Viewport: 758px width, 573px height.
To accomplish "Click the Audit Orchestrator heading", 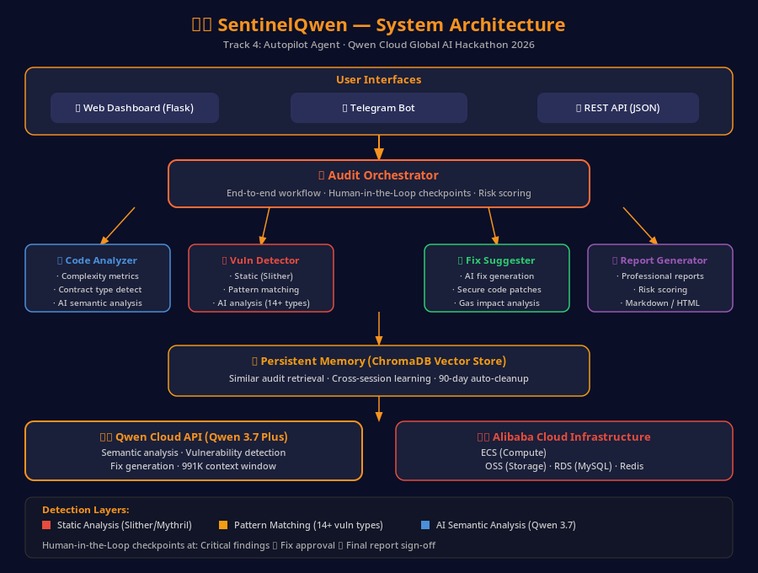I will pyautogui.click(x=379, y=175).
